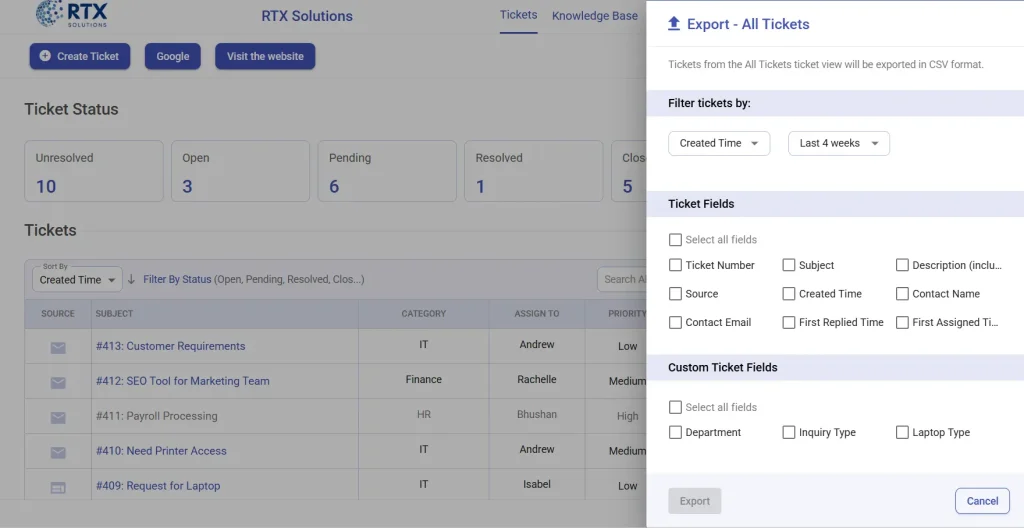Image resolution: width=1024 pixels, height=528 pixels.
Task: Click the High priority cell
Action: (x=628, y=416)
